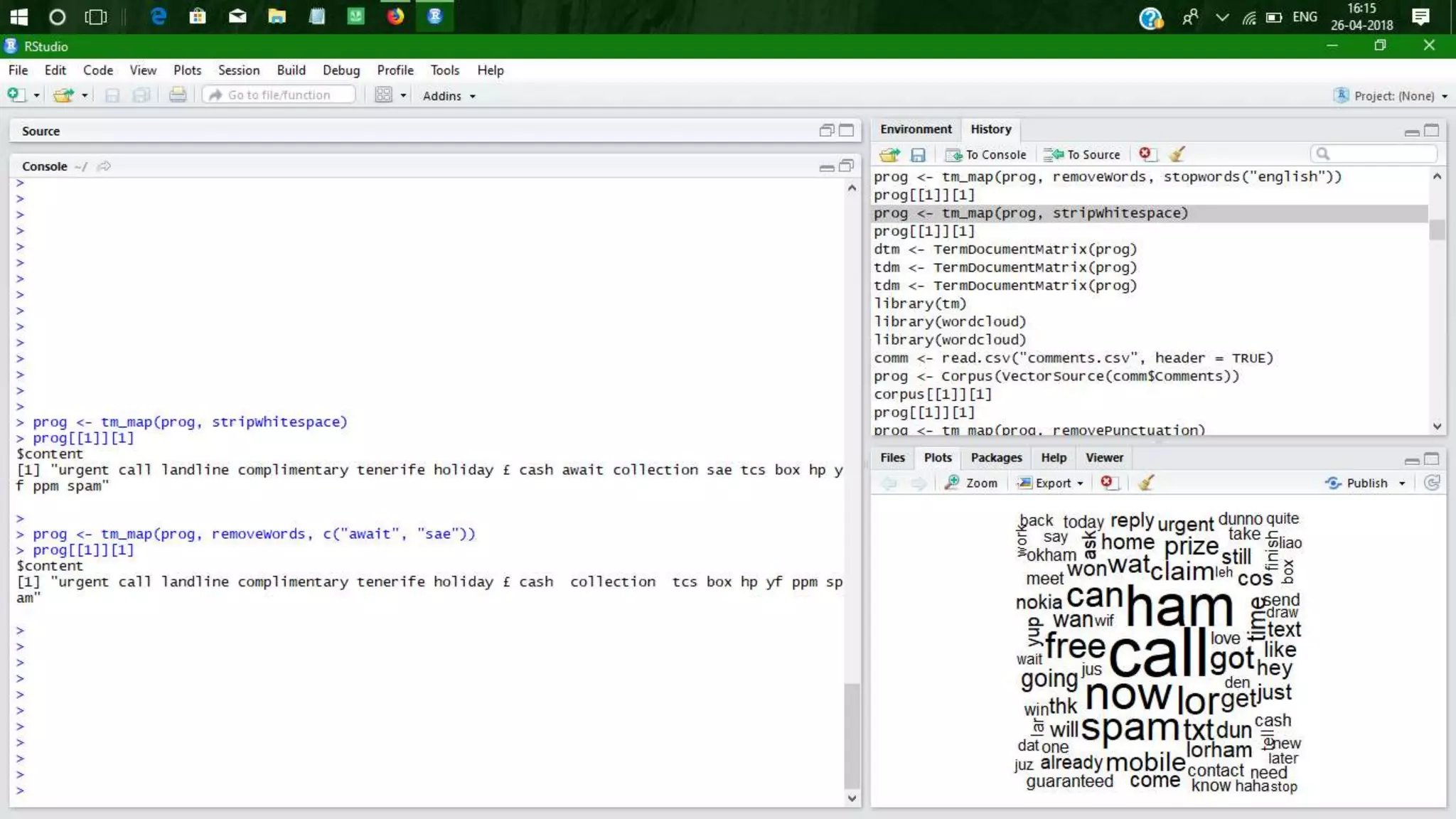Viewport: 1456px width, 819px height.
Task: Switch to the Packages tab
Action: pos(995,458)
